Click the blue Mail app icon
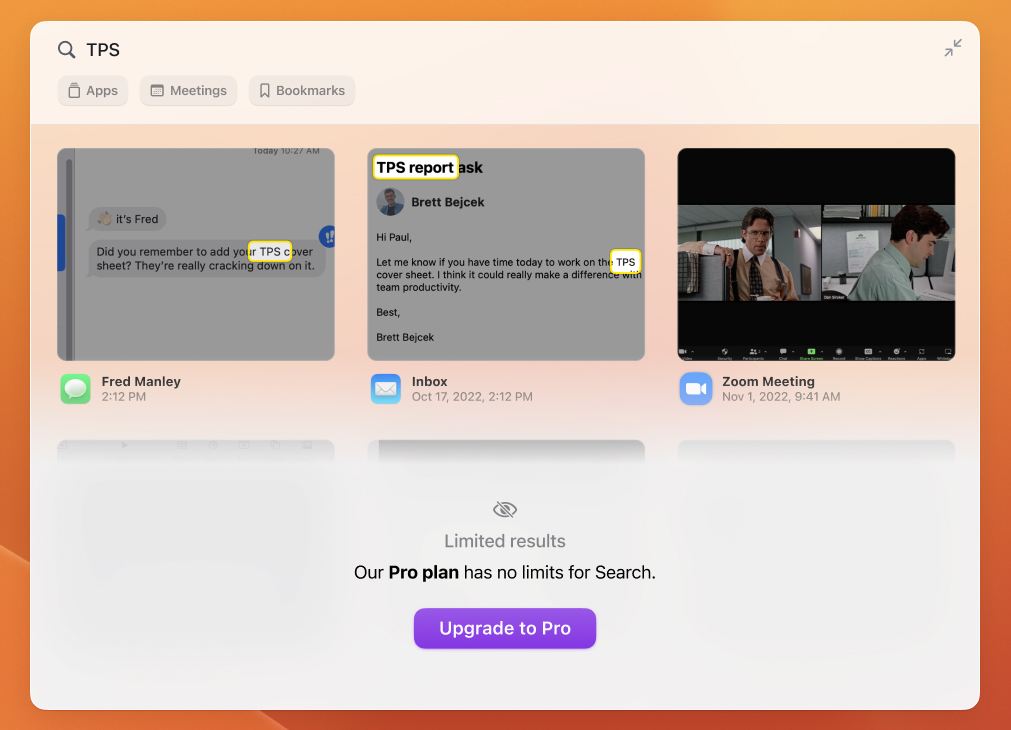This screenshot has width=1011, height=730. pos(386,389)
